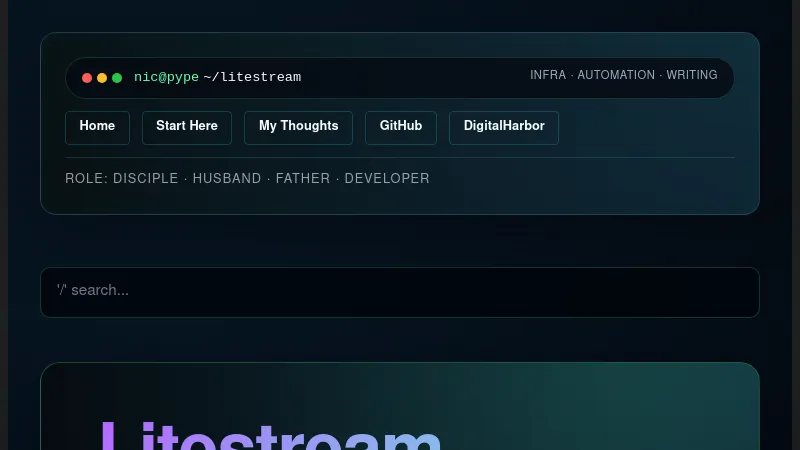Image resolution: width=800 pixels, height=450 pixels.
Task: Click the FATHER role text
Action: point(303,179)
